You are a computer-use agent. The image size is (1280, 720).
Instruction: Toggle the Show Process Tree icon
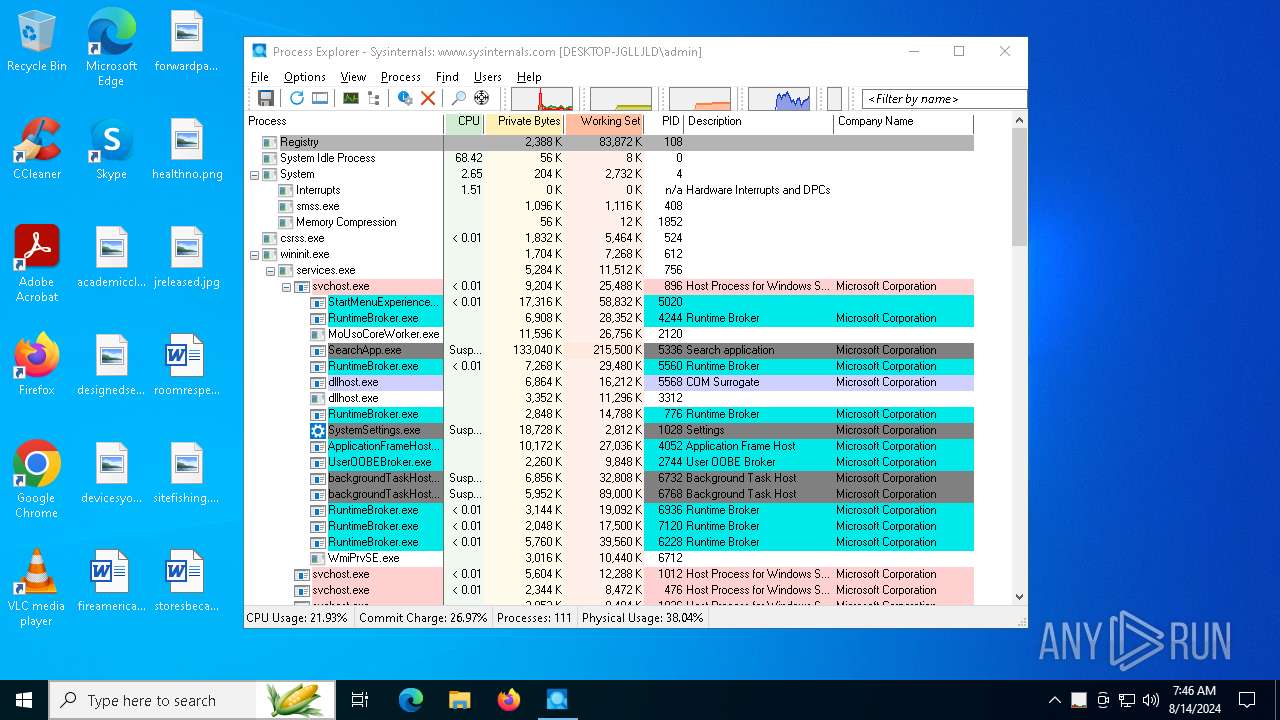374,98
